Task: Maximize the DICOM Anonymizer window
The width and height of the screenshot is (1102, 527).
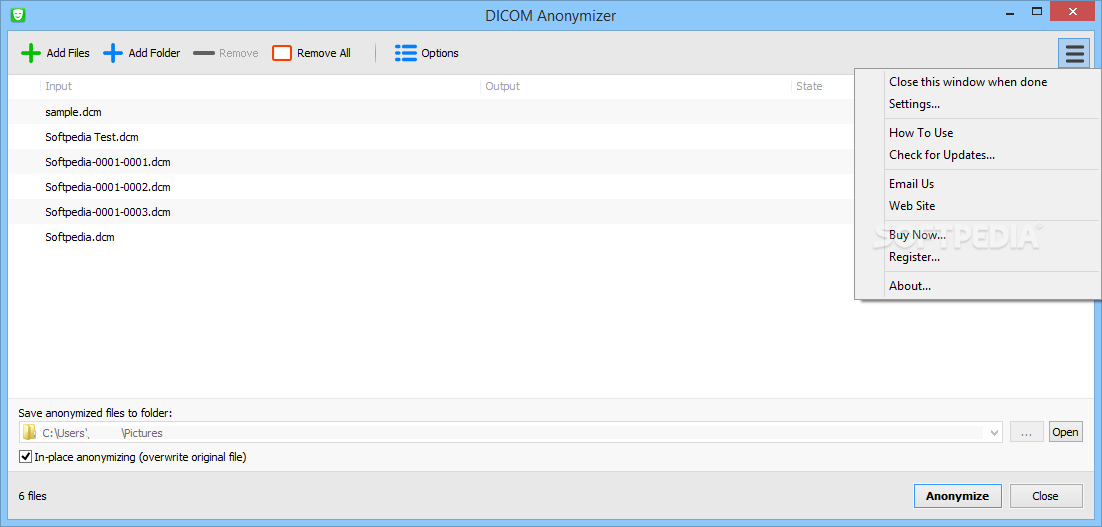Action: click(1036, 11)
